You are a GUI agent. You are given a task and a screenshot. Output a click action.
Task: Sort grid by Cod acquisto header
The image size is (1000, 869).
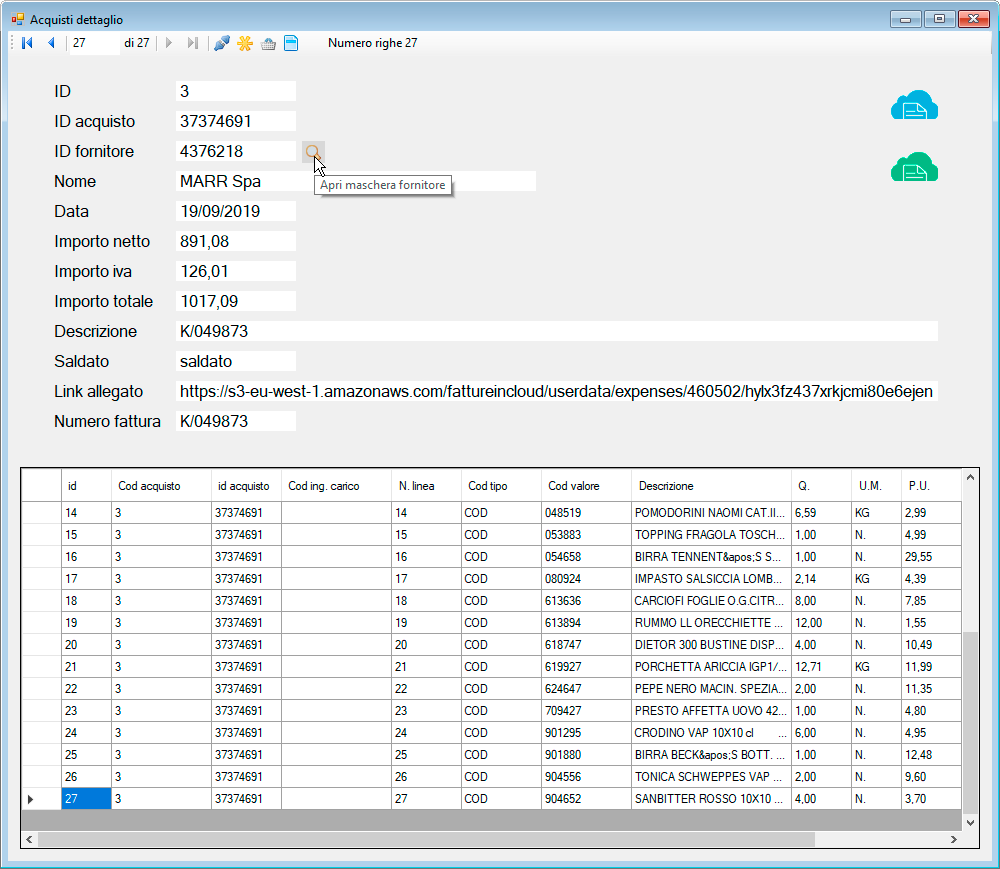click(x=161, y=486)
